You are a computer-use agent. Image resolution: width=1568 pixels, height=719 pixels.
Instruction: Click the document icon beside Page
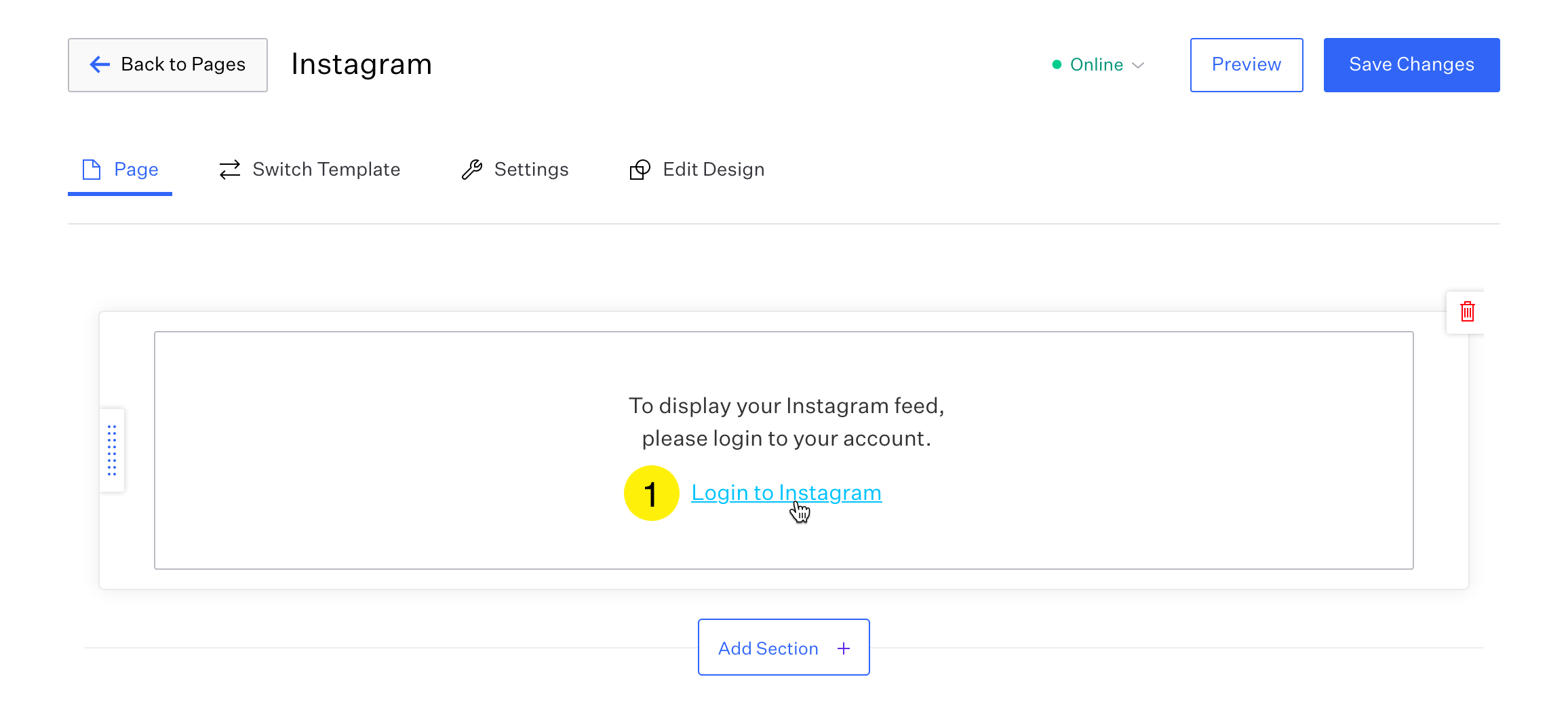click(x=92, y=170)
